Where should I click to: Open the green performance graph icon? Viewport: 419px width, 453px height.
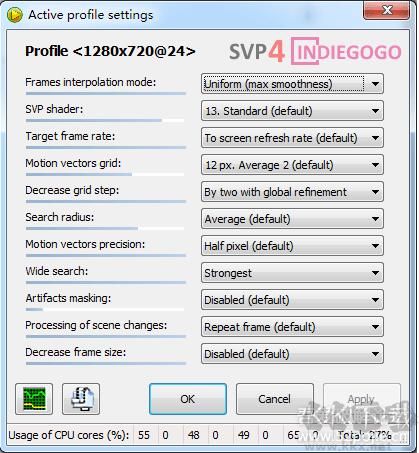[34, 399]
